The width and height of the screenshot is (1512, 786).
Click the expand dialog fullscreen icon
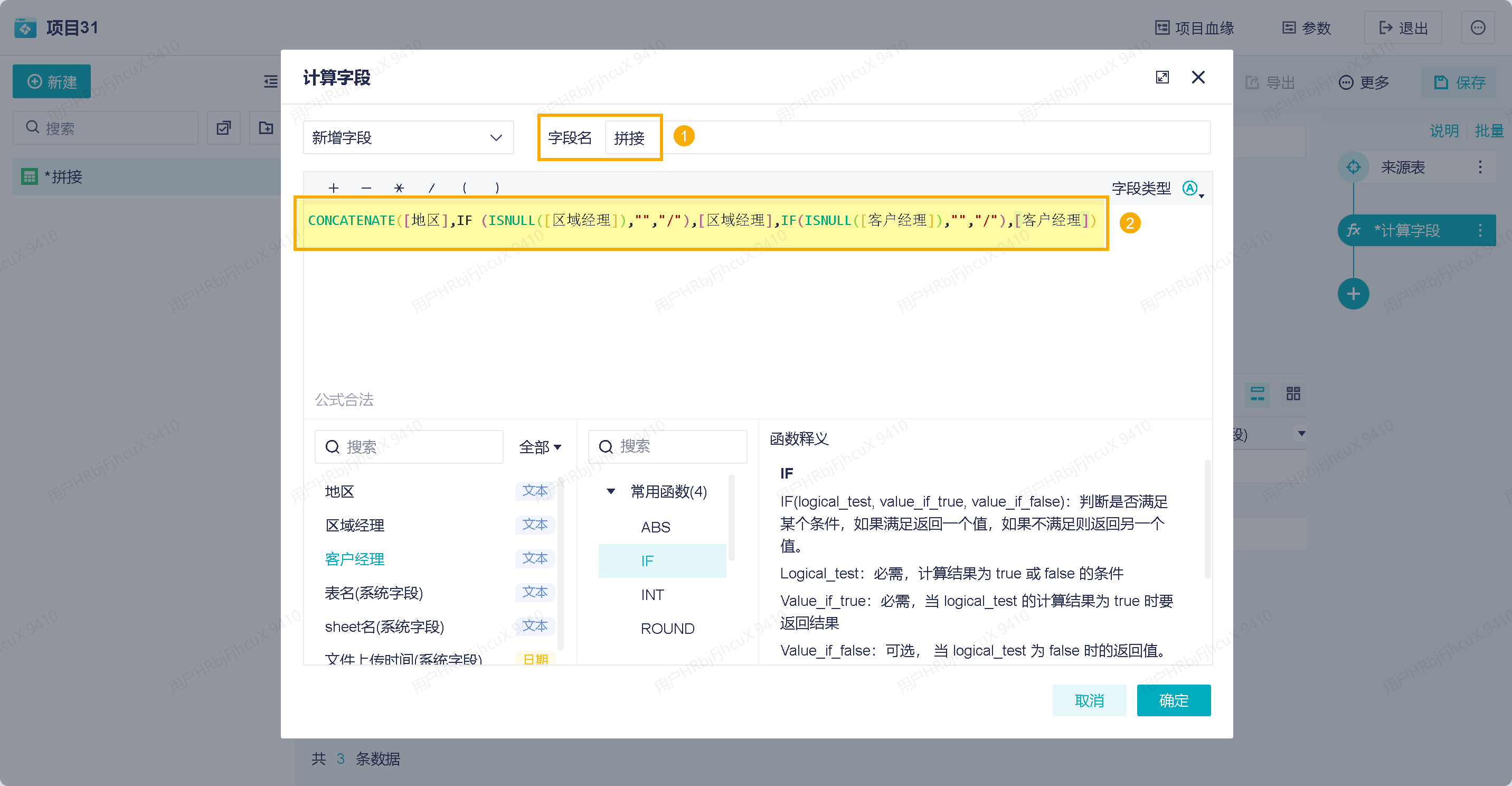click(x=1161, y=78)
